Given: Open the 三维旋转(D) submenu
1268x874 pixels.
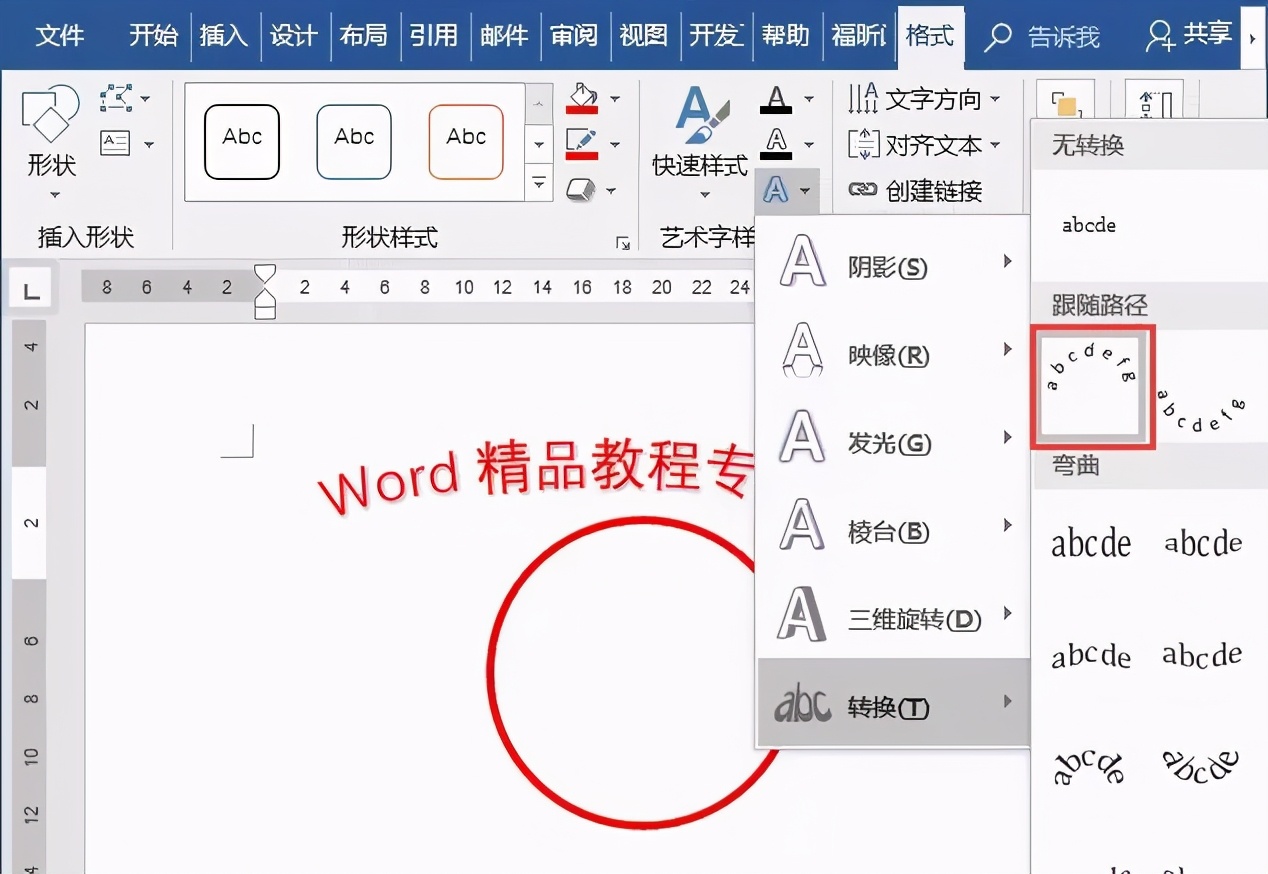Looking at the screenshot, I should pos(893,618).
